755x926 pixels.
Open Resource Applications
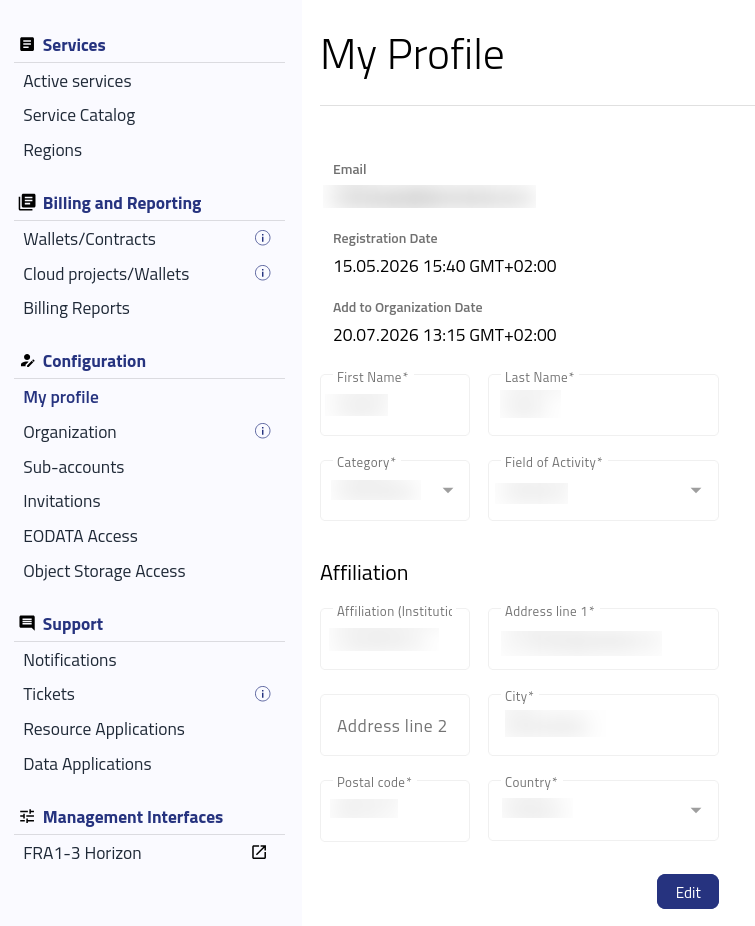pos(104,730)
